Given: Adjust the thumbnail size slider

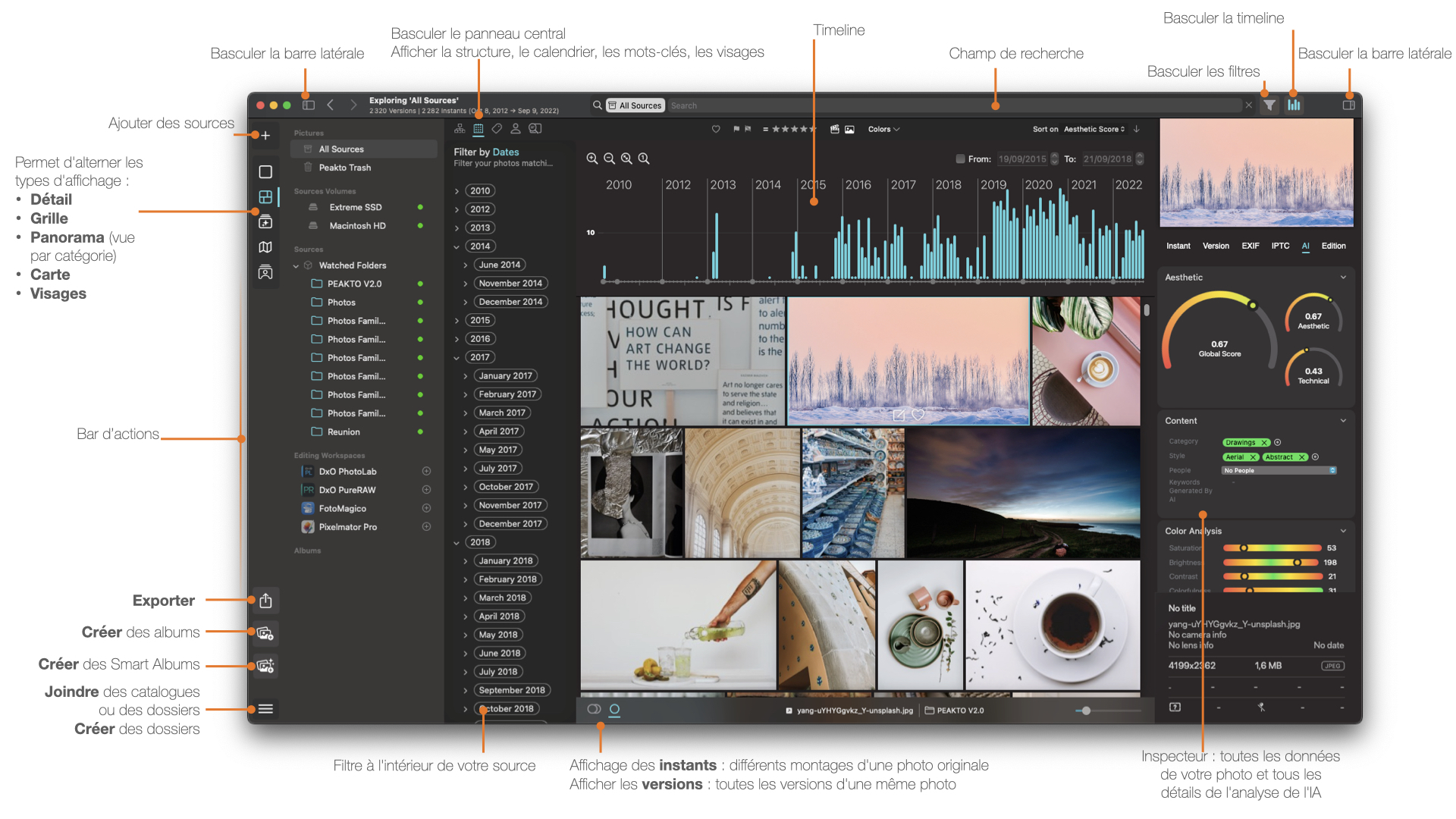Looking at the screenshot, I should pyautogui.click(x=1086, y=711).
